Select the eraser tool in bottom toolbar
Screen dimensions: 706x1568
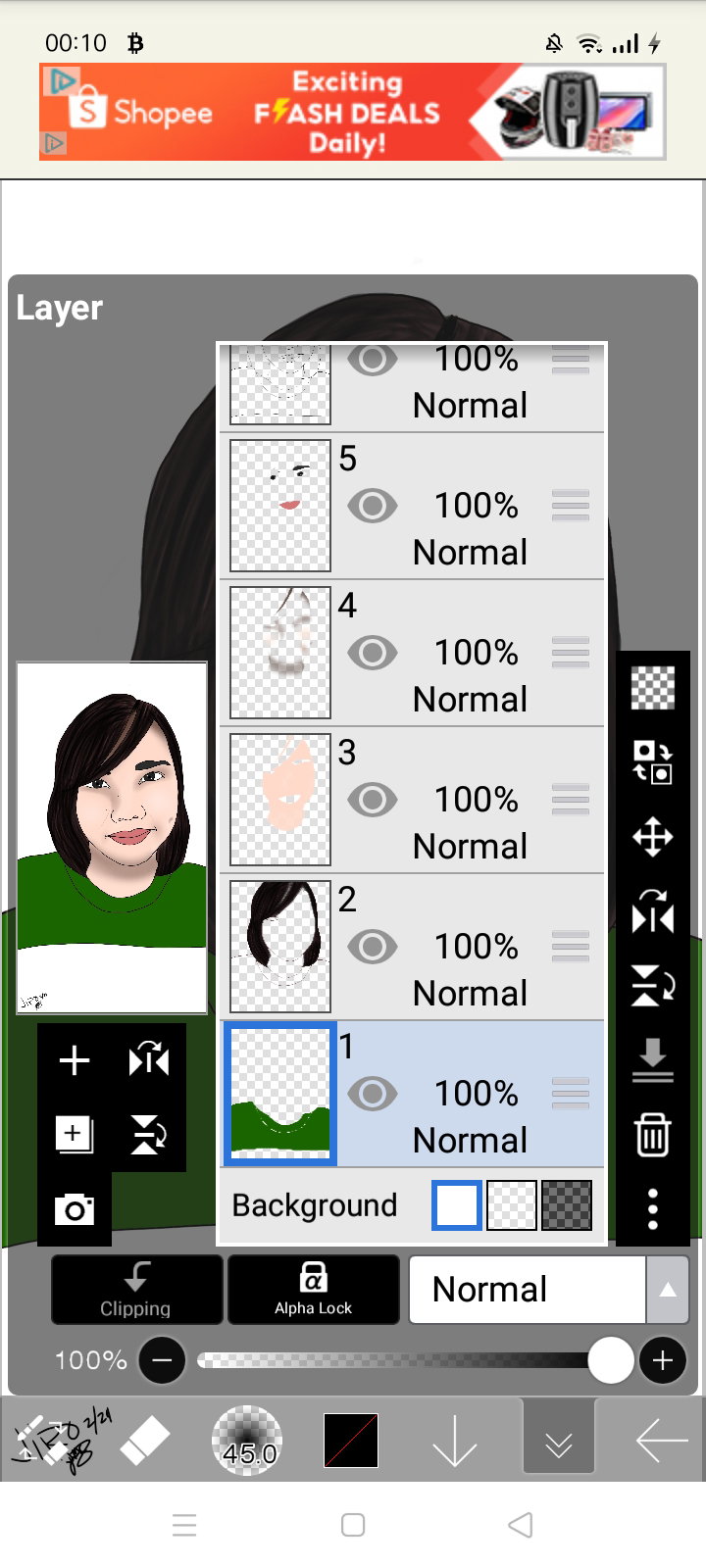145,1441
